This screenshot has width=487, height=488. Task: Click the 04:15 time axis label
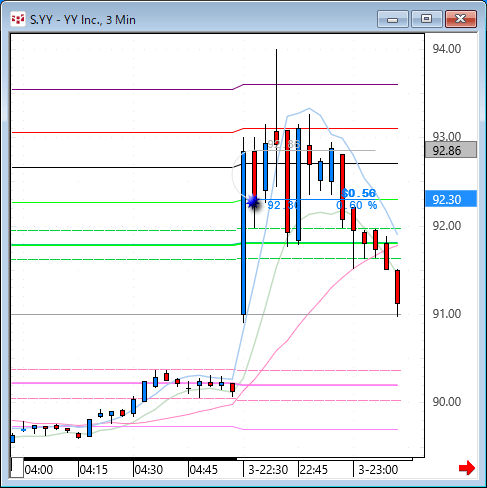tap(94, 470)
